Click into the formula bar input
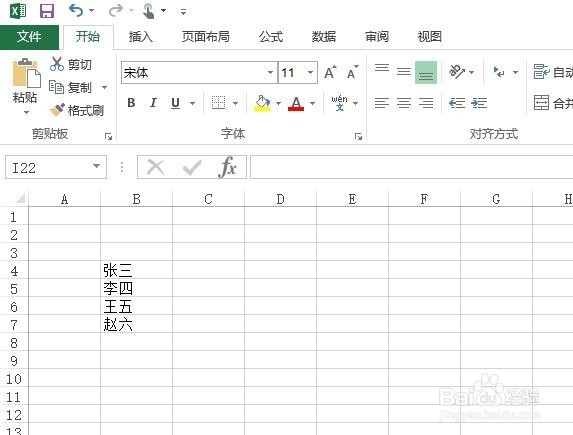This screenshot has height=435, width=573. click(x=411, y=167)
